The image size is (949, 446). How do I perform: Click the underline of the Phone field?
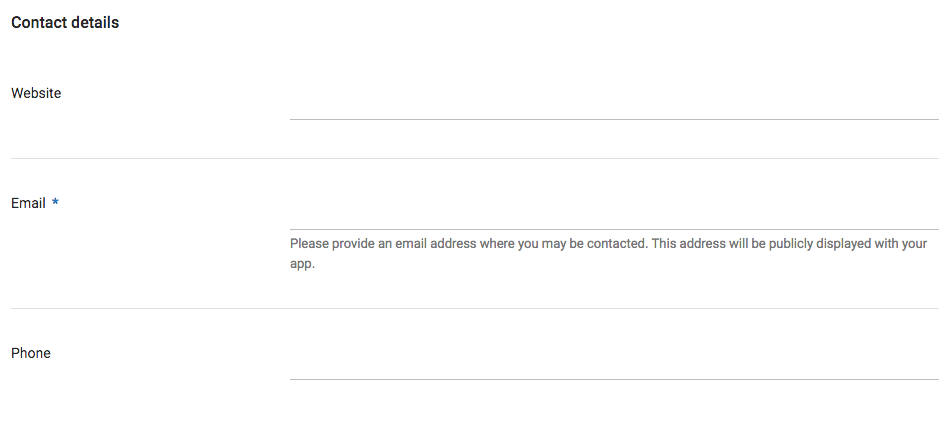tap(613, 379)
